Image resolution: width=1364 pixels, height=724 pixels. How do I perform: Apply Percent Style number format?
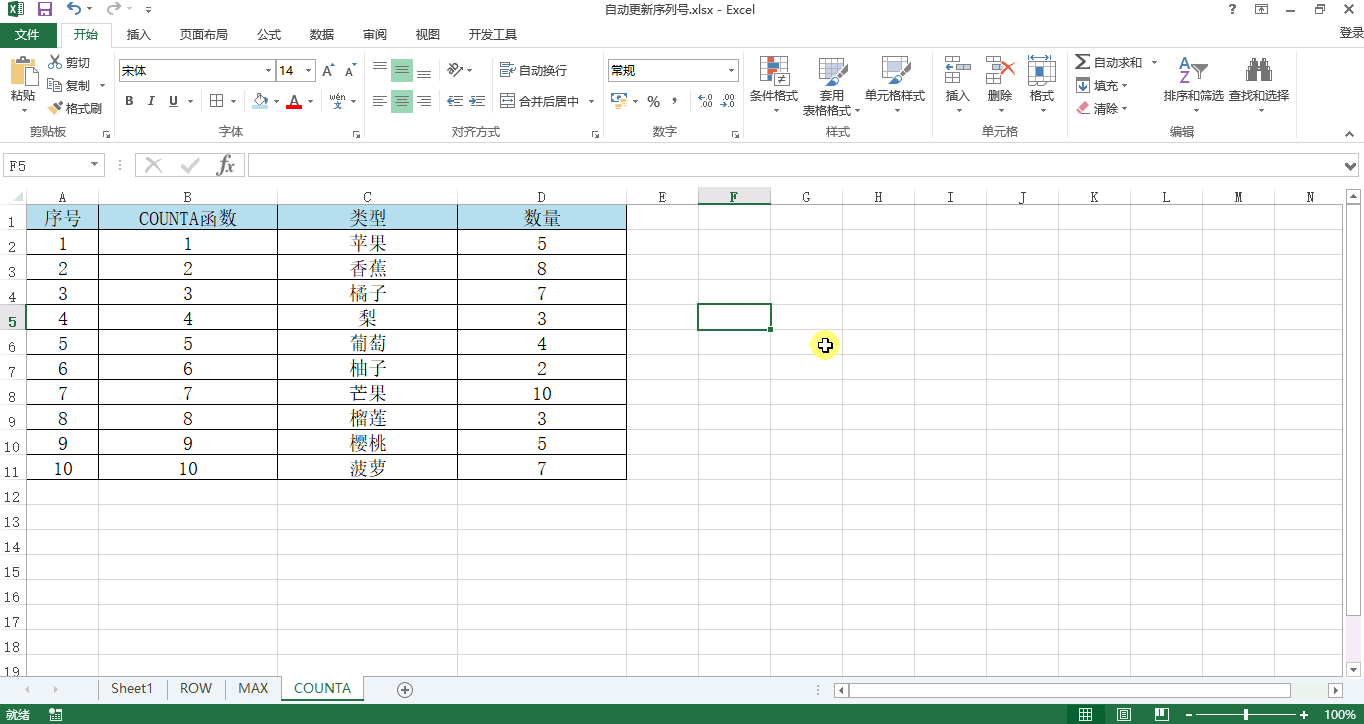tap(655, 101)
